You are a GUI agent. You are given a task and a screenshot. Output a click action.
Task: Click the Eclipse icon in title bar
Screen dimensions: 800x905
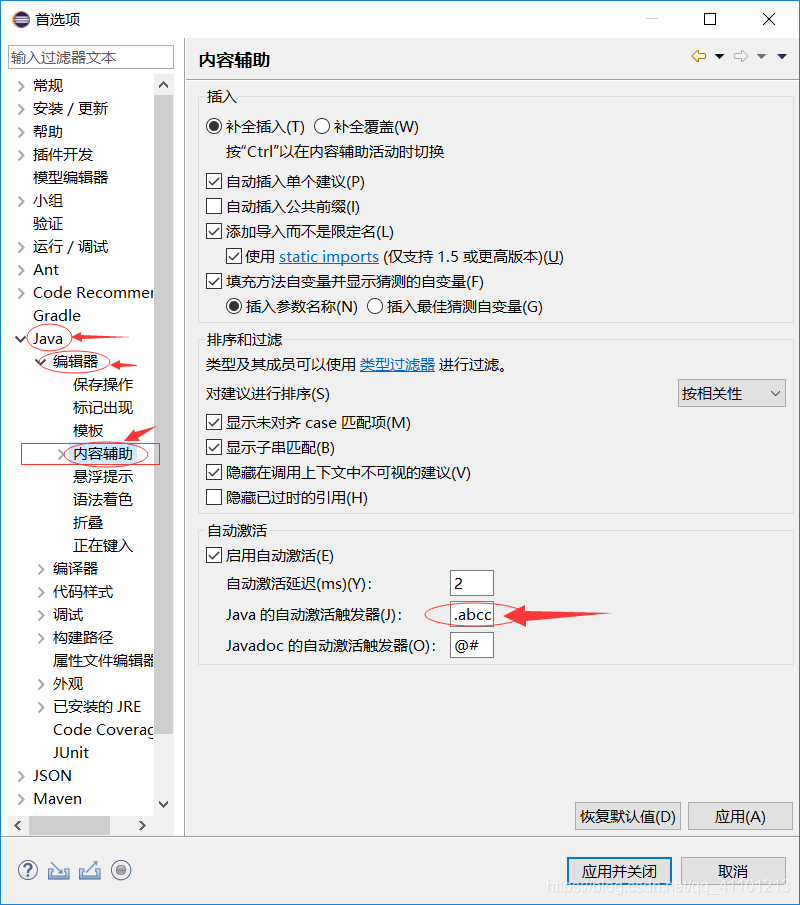[x=21, y=19]
